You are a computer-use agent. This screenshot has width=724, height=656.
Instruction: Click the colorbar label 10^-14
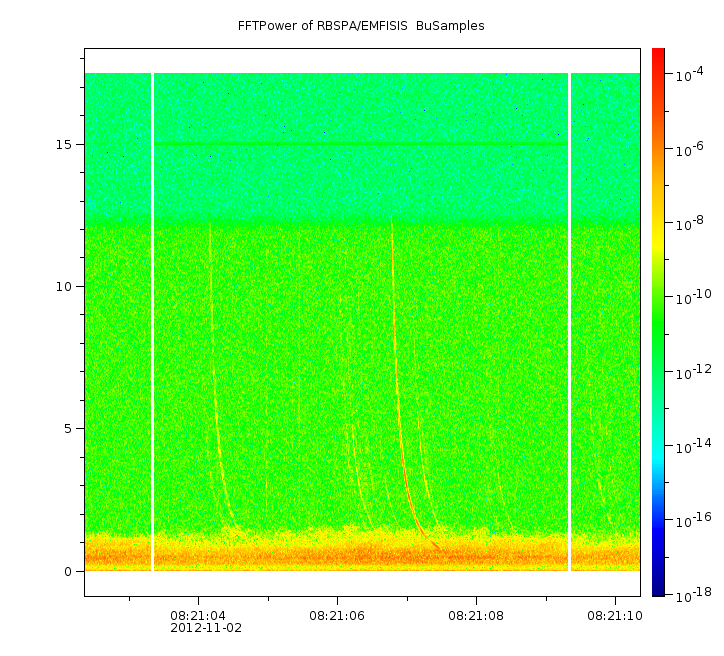pos(694,446)
